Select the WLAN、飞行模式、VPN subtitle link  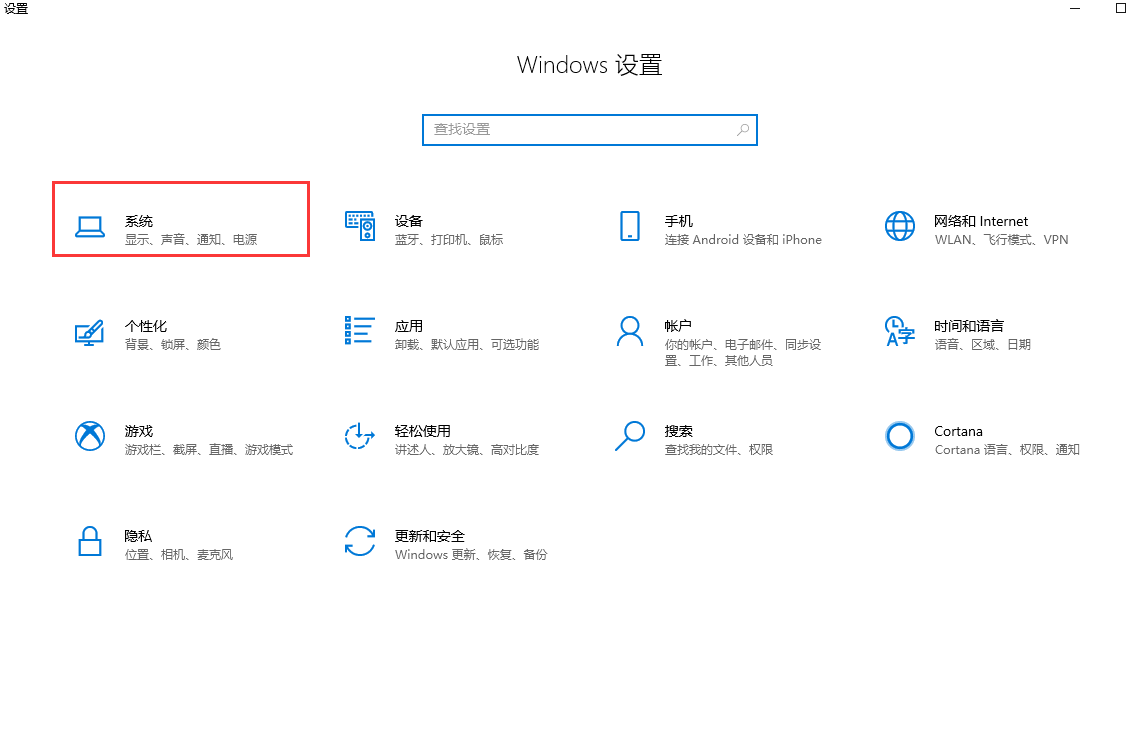1001,240
